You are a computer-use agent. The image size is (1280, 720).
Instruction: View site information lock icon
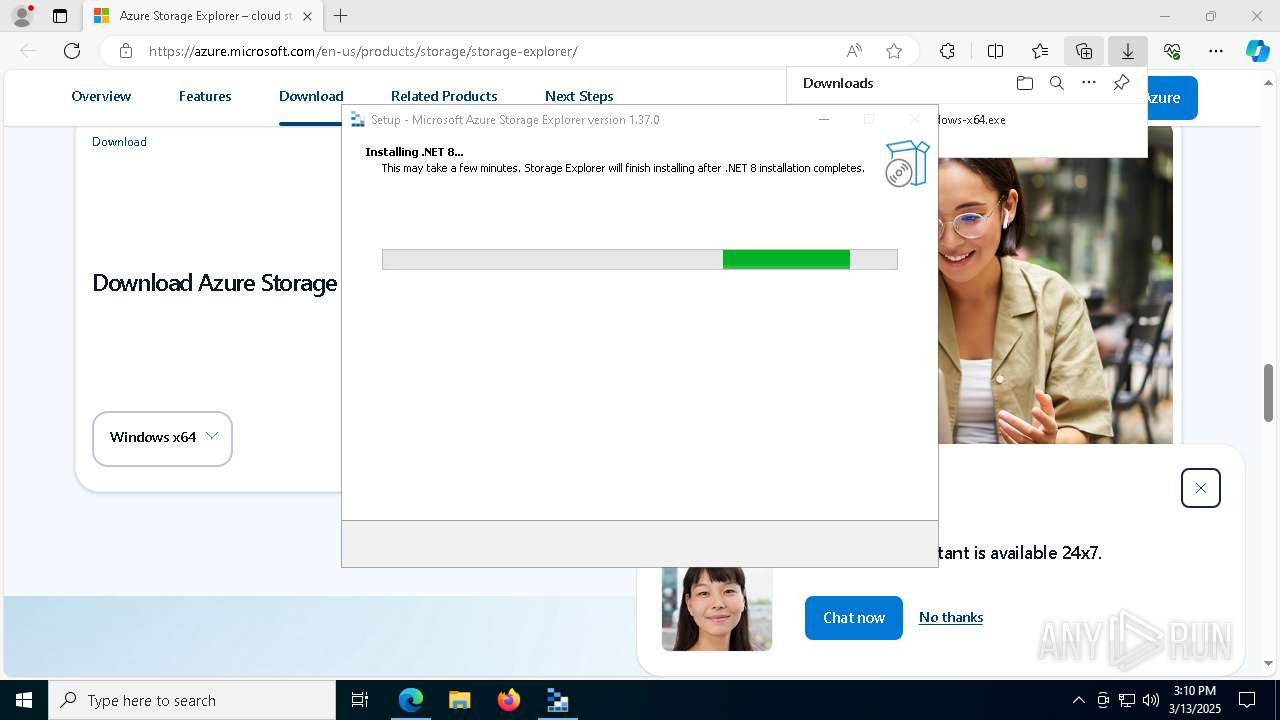(125, 51)
